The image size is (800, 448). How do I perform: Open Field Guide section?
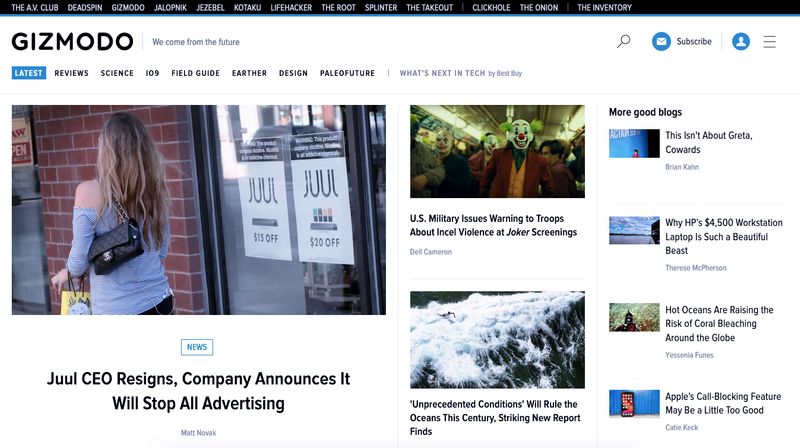[x=195, y=73]
